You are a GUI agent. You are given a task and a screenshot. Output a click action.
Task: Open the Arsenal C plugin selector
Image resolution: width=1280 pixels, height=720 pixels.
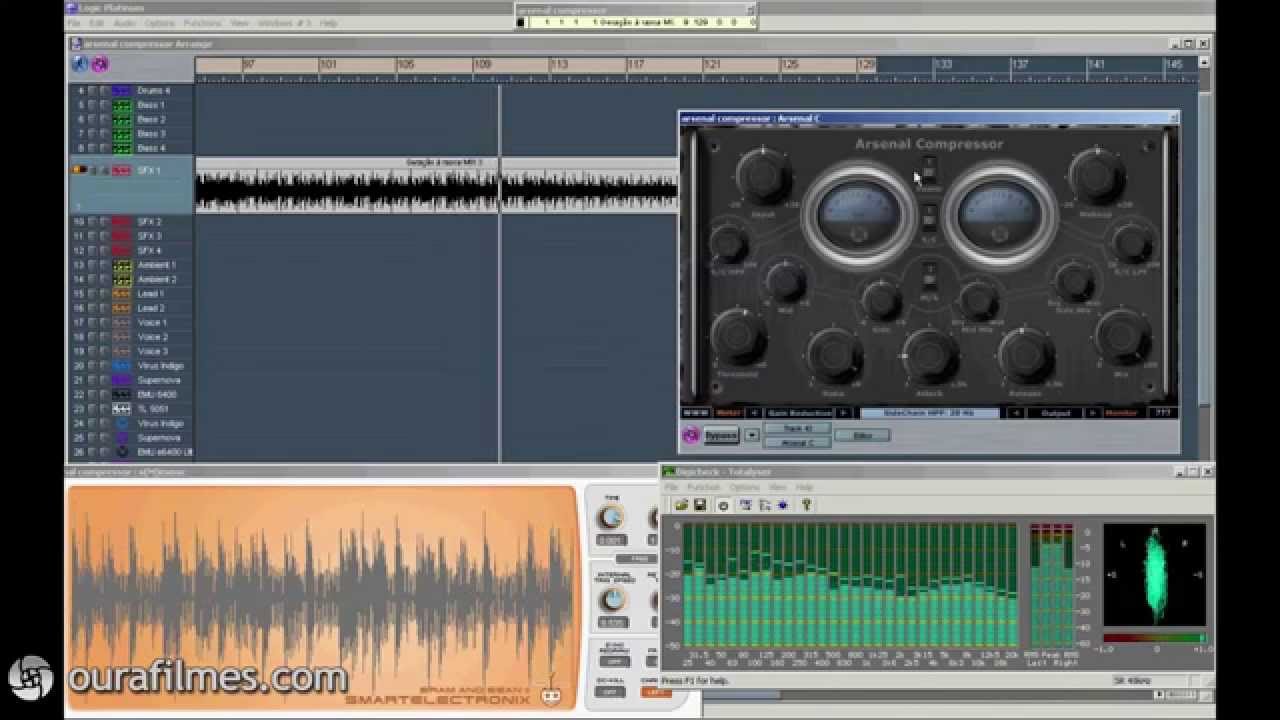tap(797, 442)
